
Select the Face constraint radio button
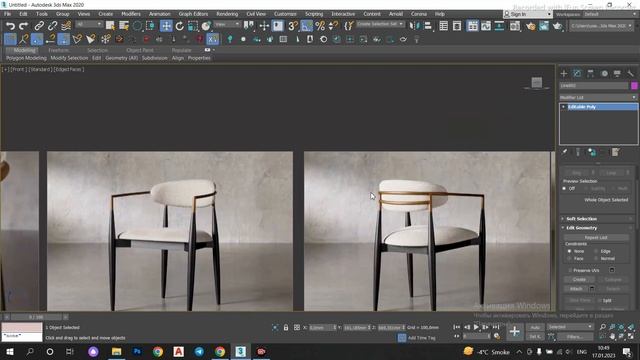pos(569,258)
